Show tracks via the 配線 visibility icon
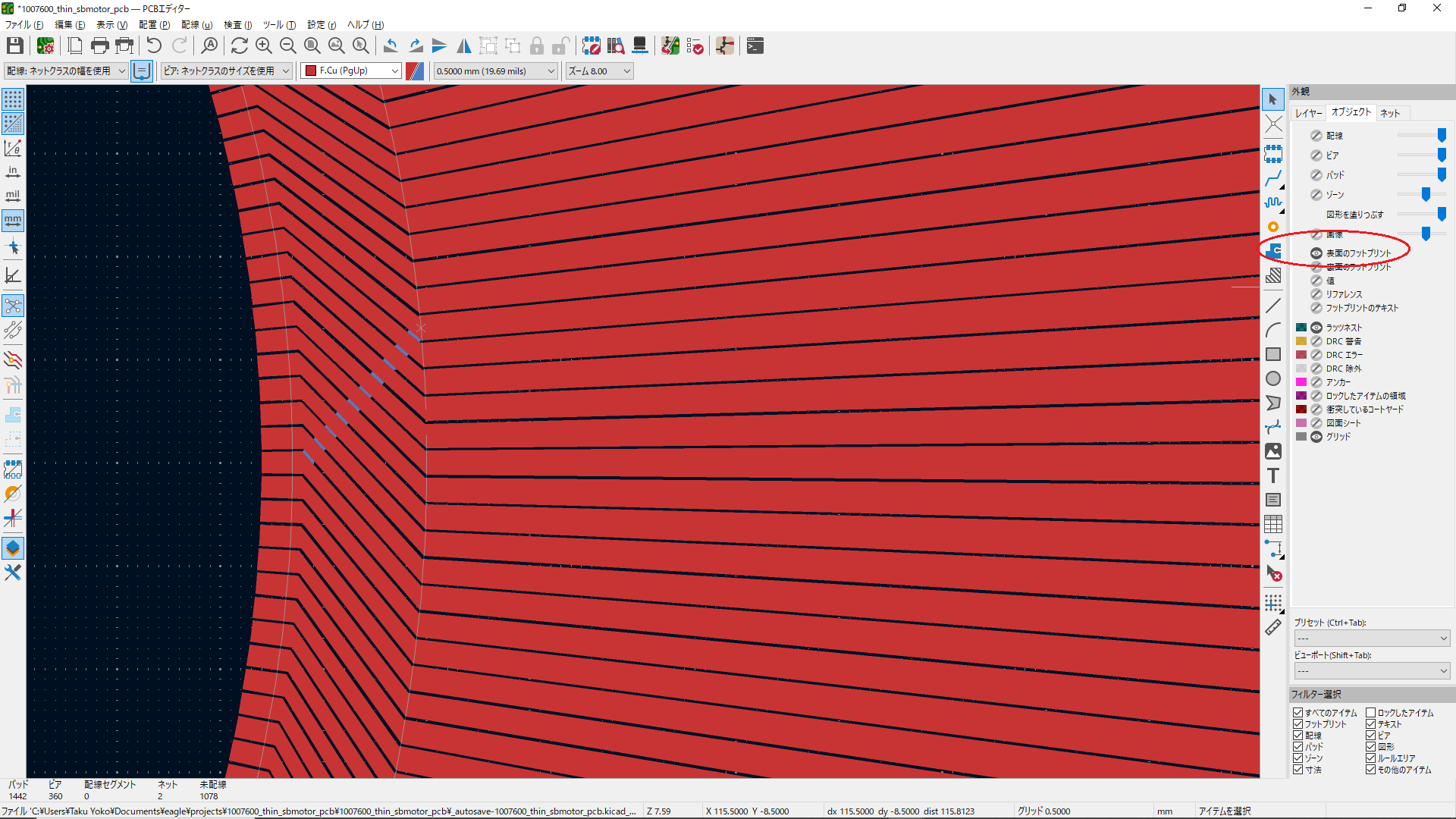 [x=1316, y=136]
